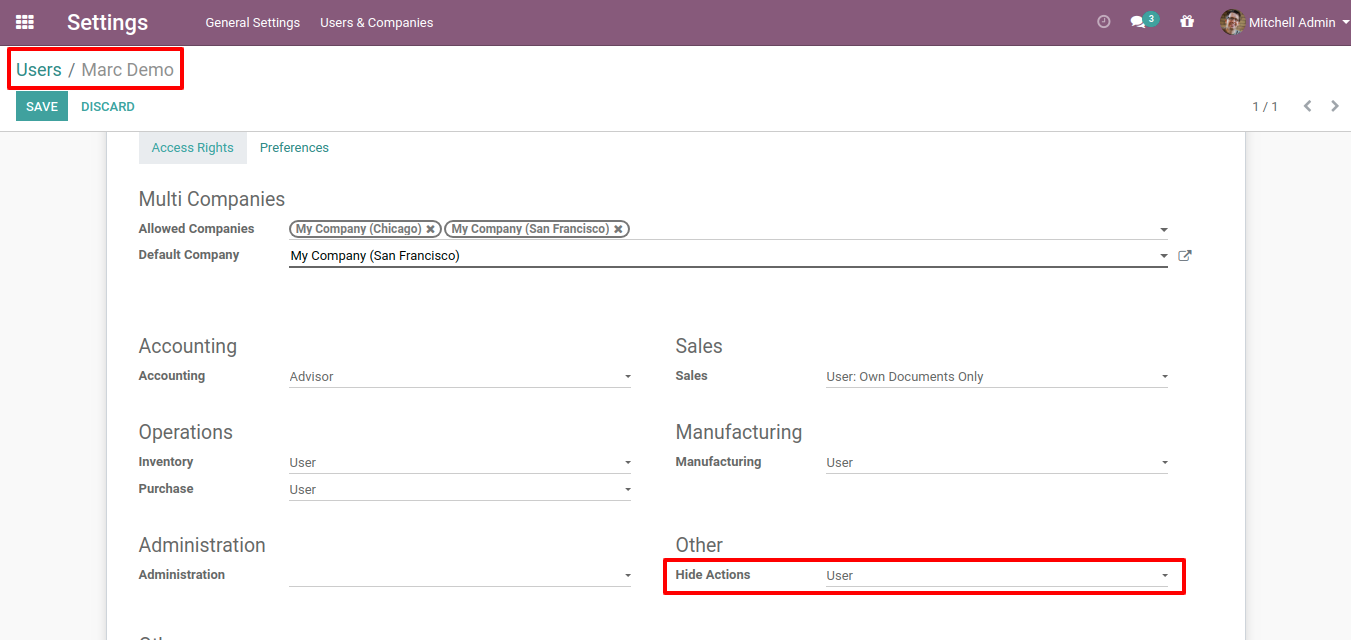
Task: Go to previous record arrow
Action: pyautogui.click(x=1307, y=106)
